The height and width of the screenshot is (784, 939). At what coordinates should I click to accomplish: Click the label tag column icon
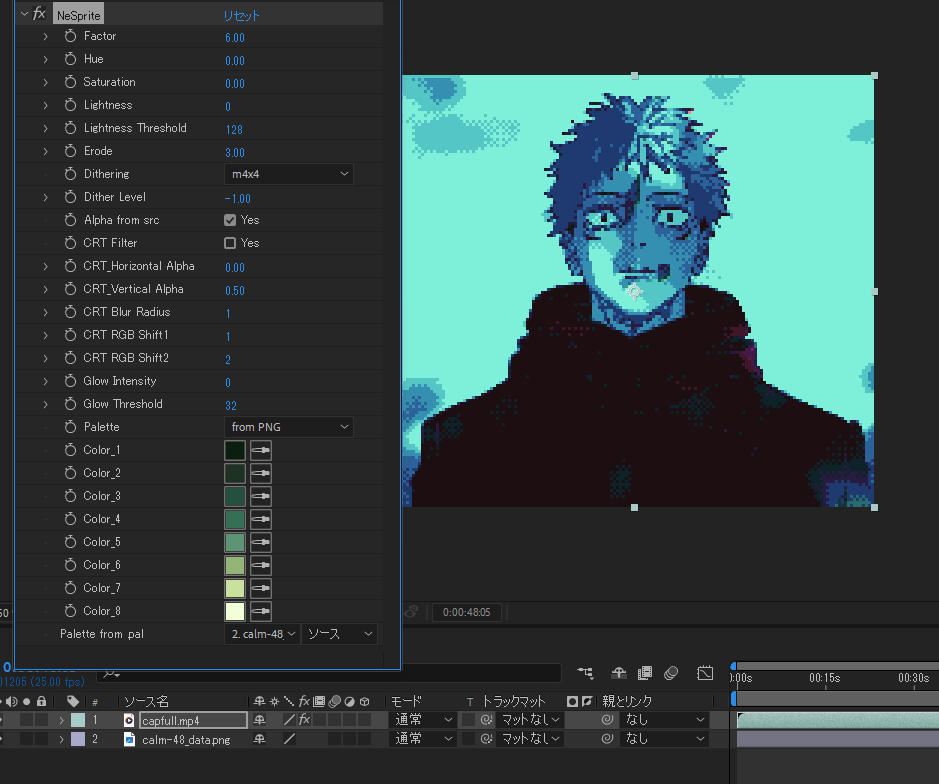pos(73,701)
